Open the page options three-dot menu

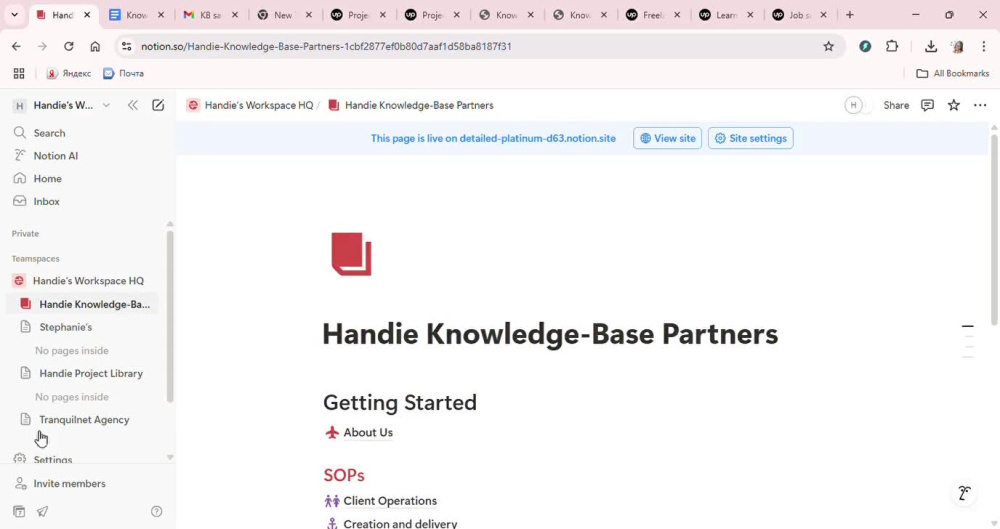pyautogui.click(x=980, y=105)
